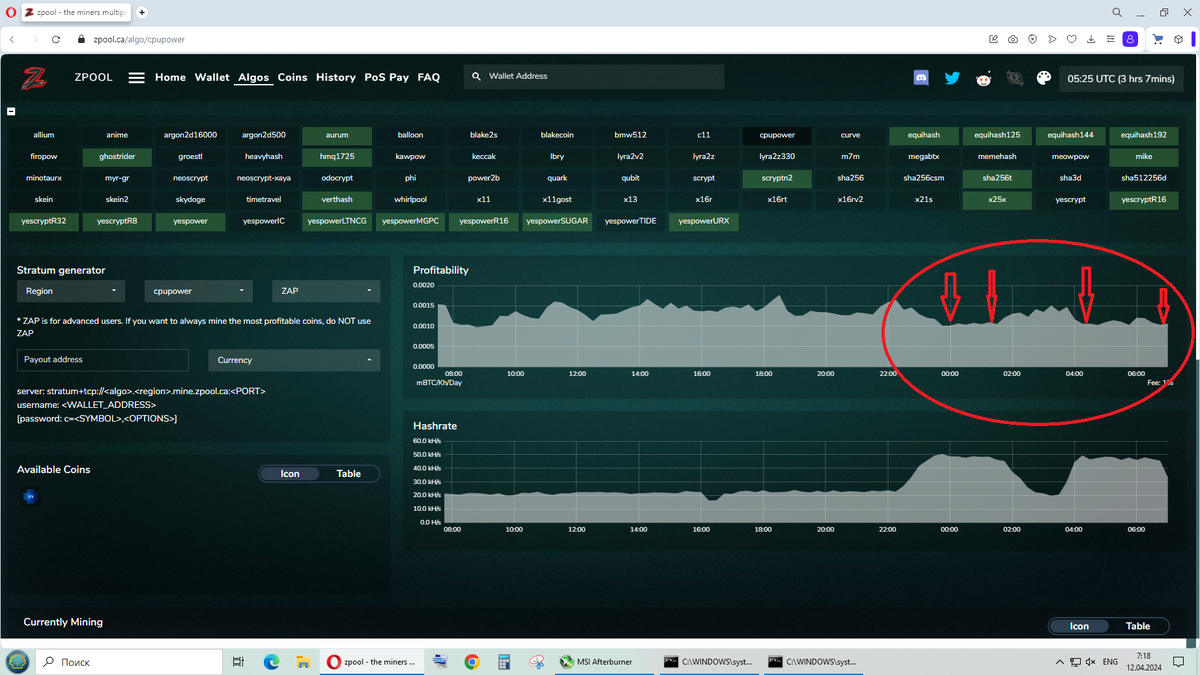Select the equihash algorithm tile

[923, 135]
